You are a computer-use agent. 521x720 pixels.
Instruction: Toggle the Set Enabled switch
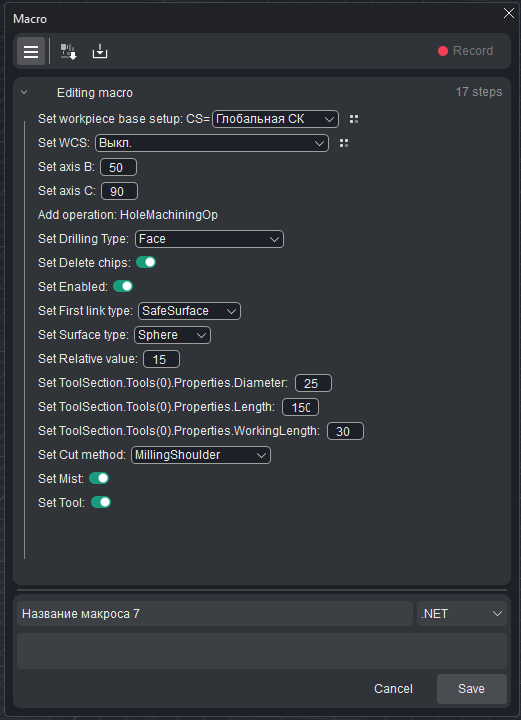[123, 286]
